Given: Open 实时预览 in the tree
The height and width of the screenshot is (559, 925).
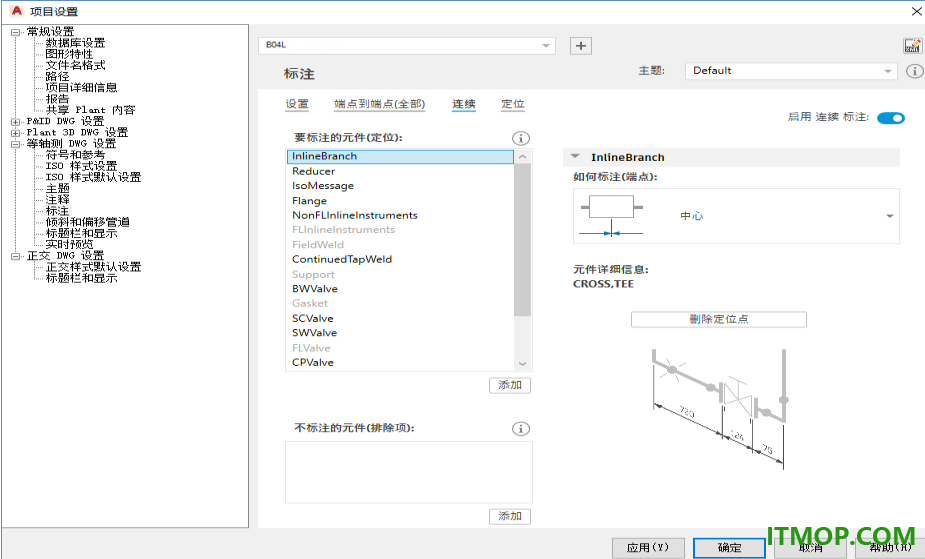Looking at the screenshot, I should pyautogui.click(x=70, y=245).
